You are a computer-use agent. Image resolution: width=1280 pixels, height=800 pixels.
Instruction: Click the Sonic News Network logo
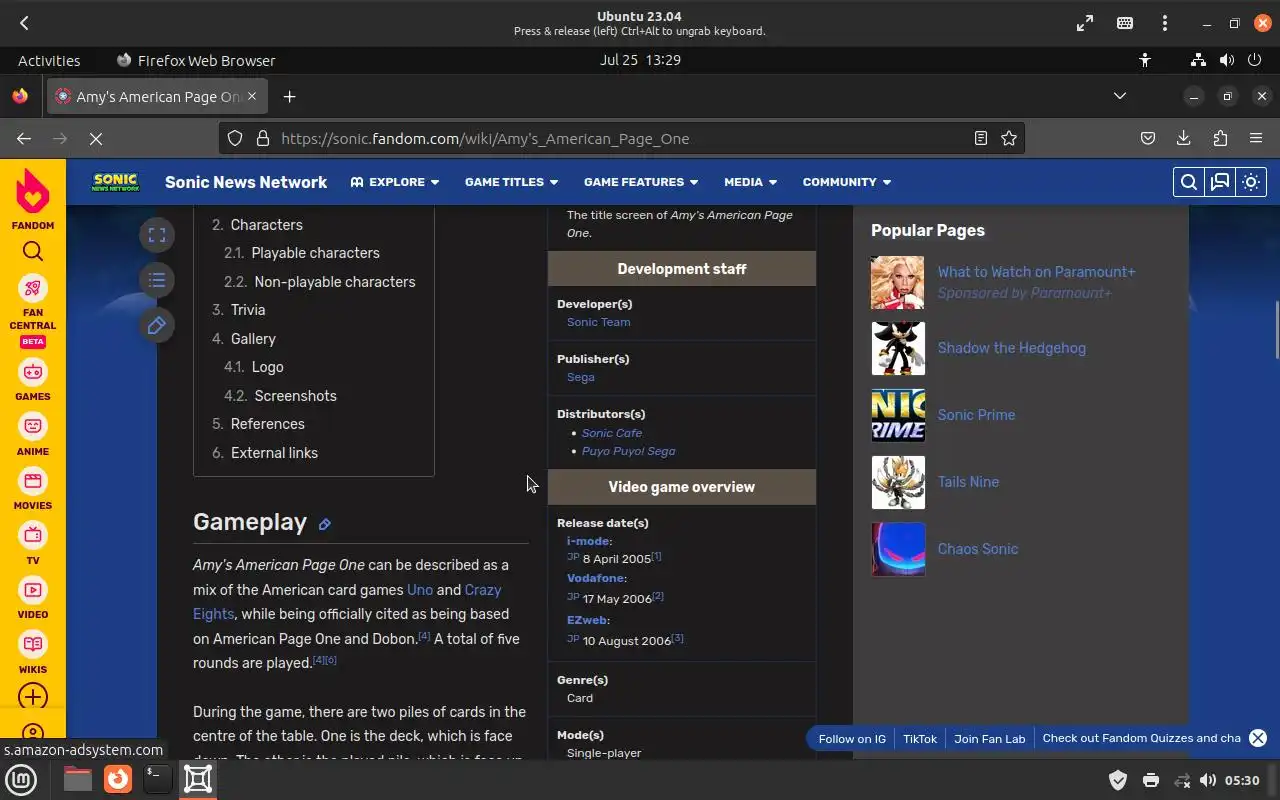(115, 182)
